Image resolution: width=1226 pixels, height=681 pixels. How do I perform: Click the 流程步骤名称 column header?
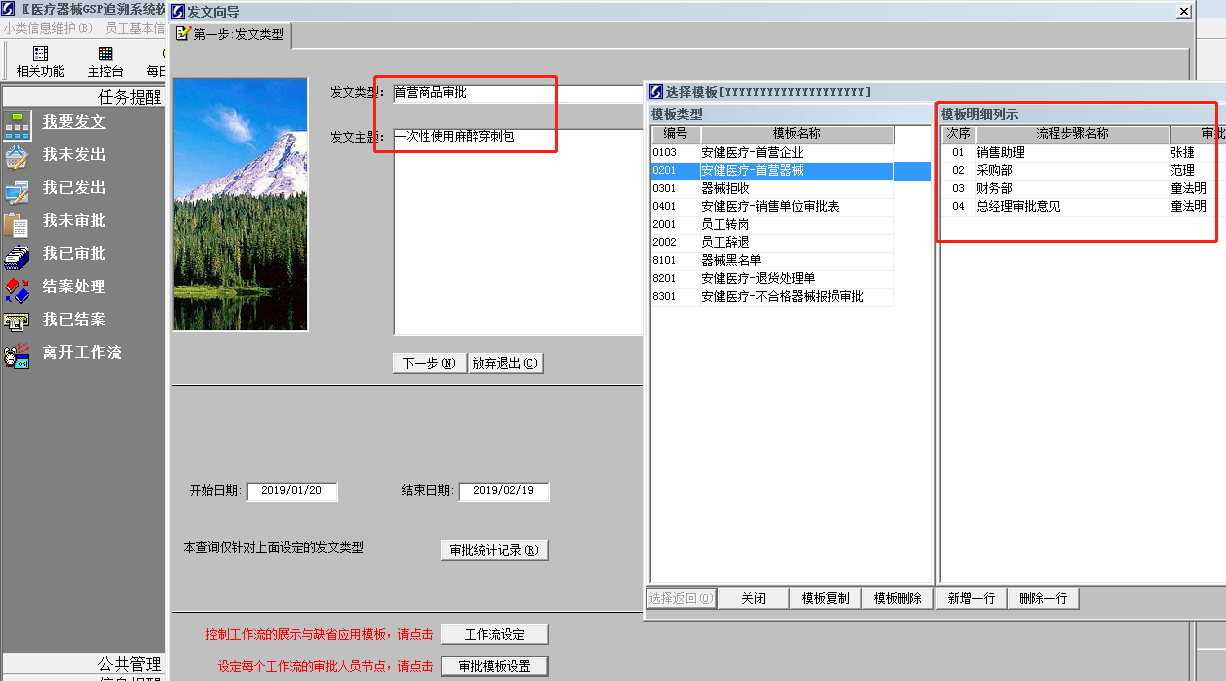click(x=1072, y=134)
